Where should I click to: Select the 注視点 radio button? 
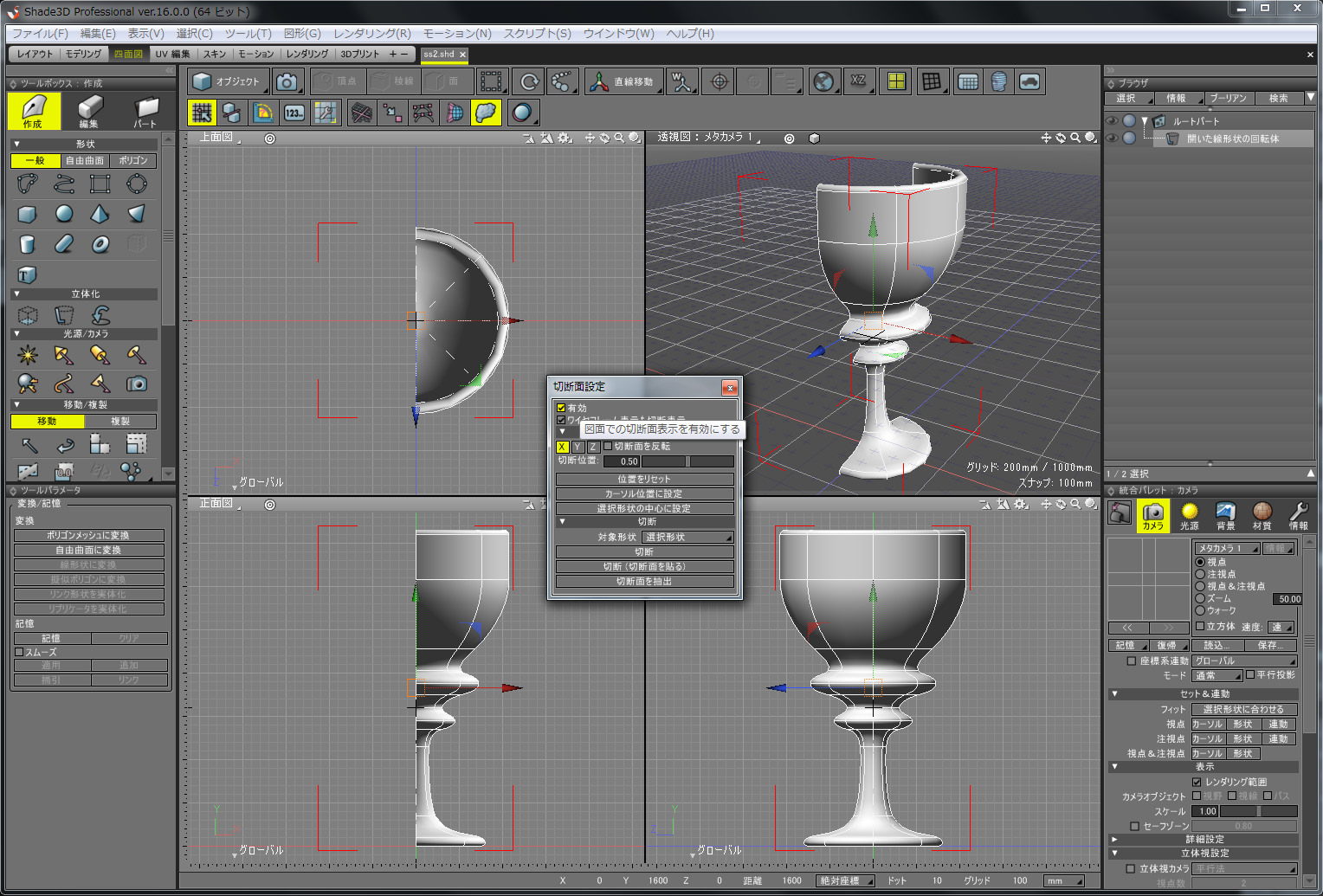[1200, 575]
